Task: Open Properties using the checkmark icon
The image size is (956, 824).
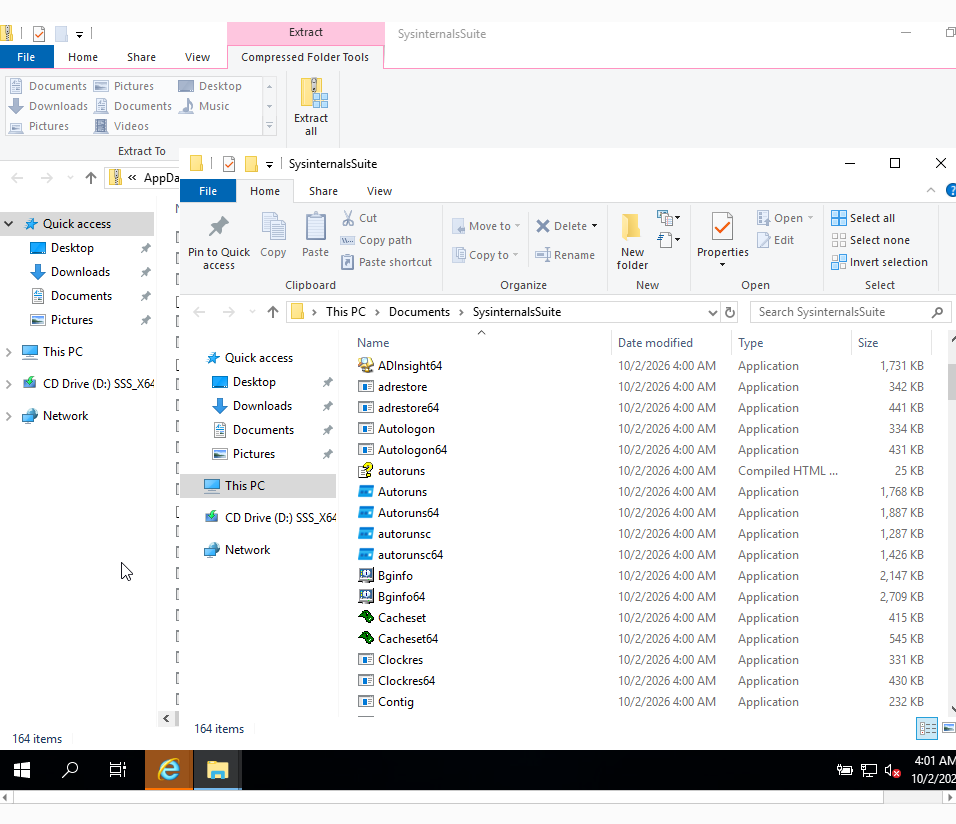Action: (x=722, y=227)
